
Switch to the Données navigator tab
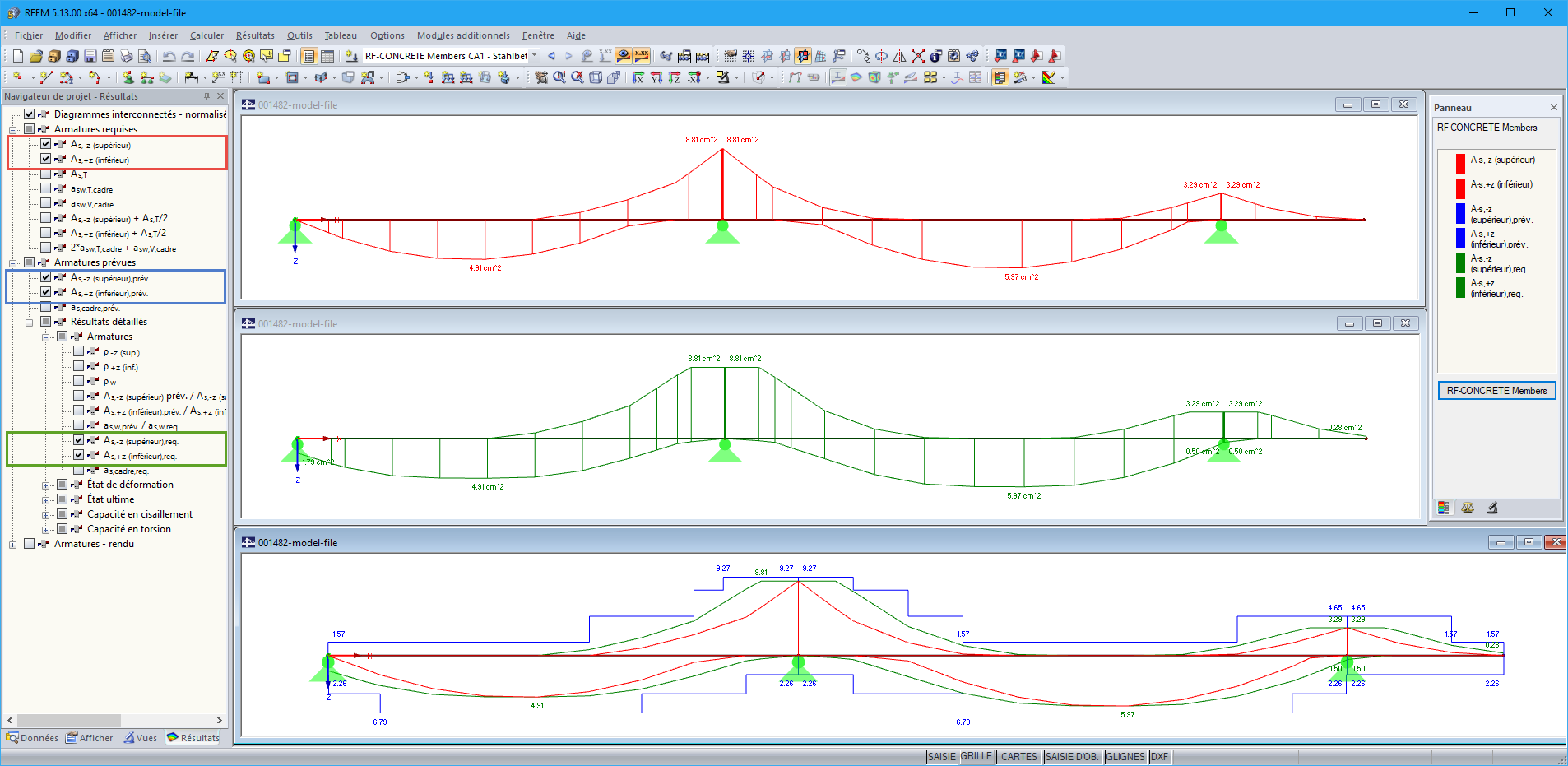33,738
